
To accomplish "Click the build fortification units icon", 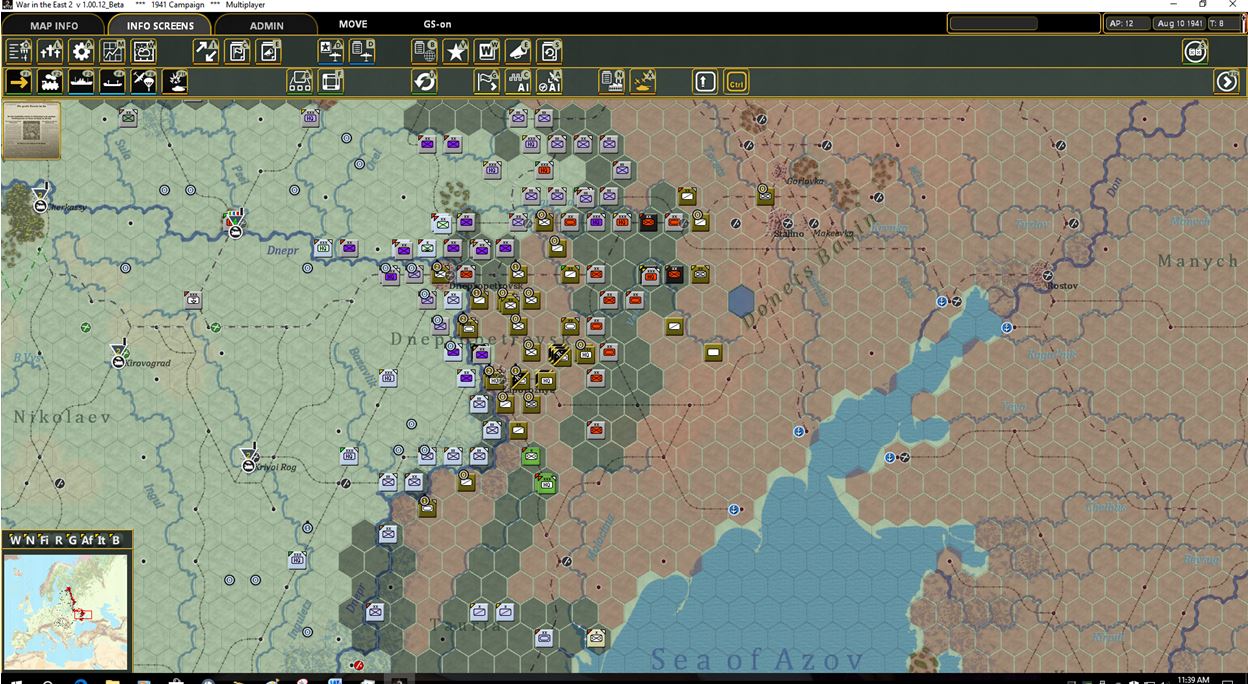I will pyautogui.click(x=300, y=81).
